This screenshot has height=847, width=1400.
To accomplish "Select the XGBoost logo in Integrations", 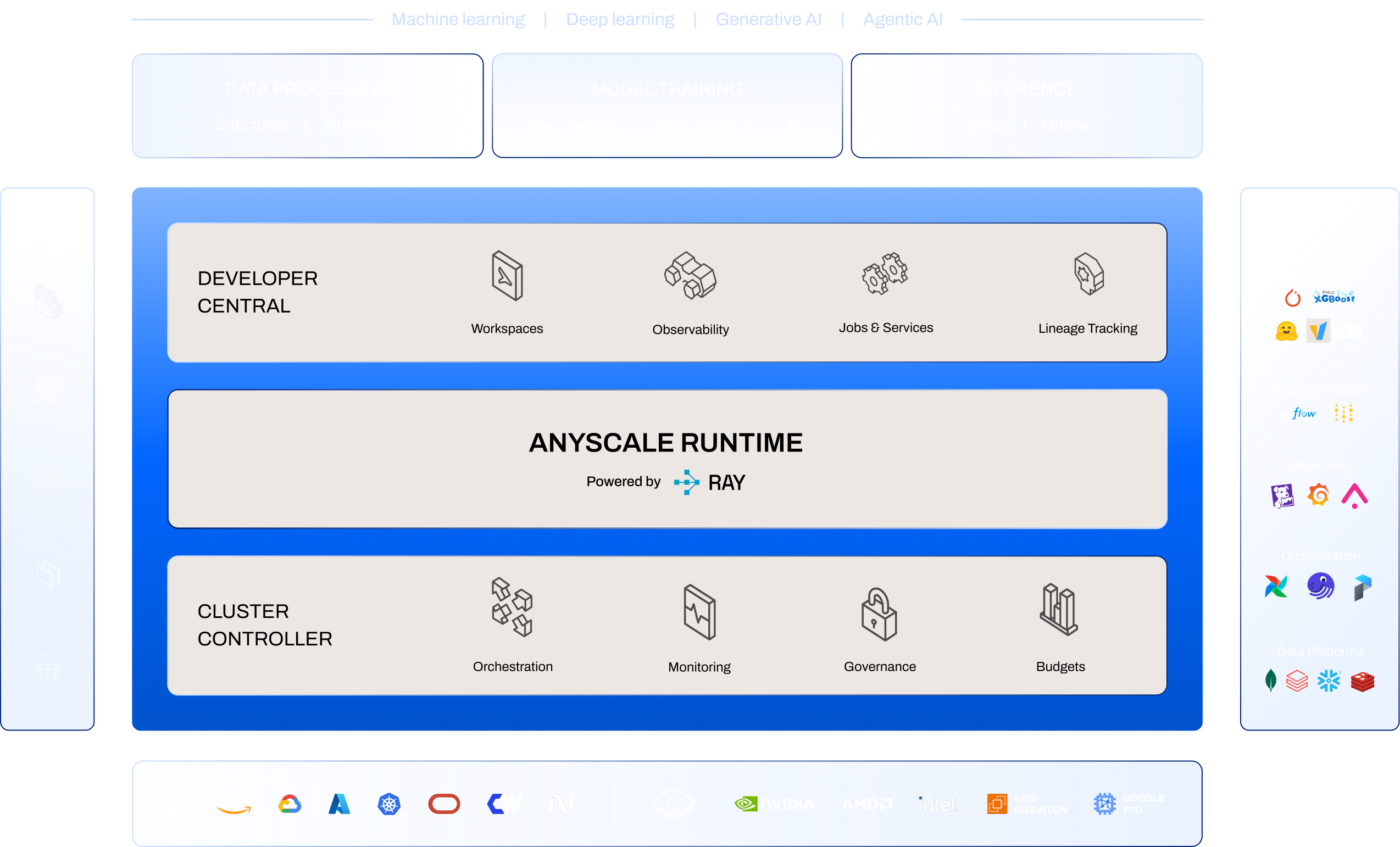I will (x=1334, y=298).
